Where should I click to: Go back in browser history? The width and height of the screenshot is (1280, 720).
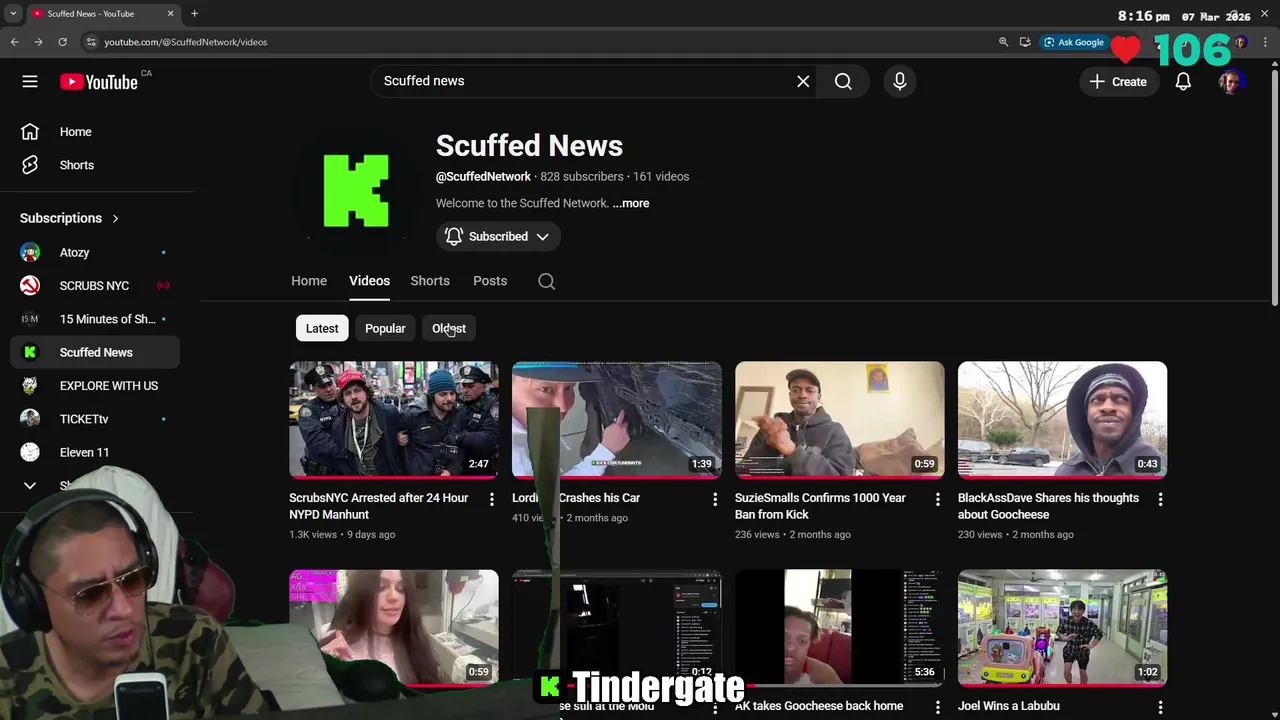14,42
